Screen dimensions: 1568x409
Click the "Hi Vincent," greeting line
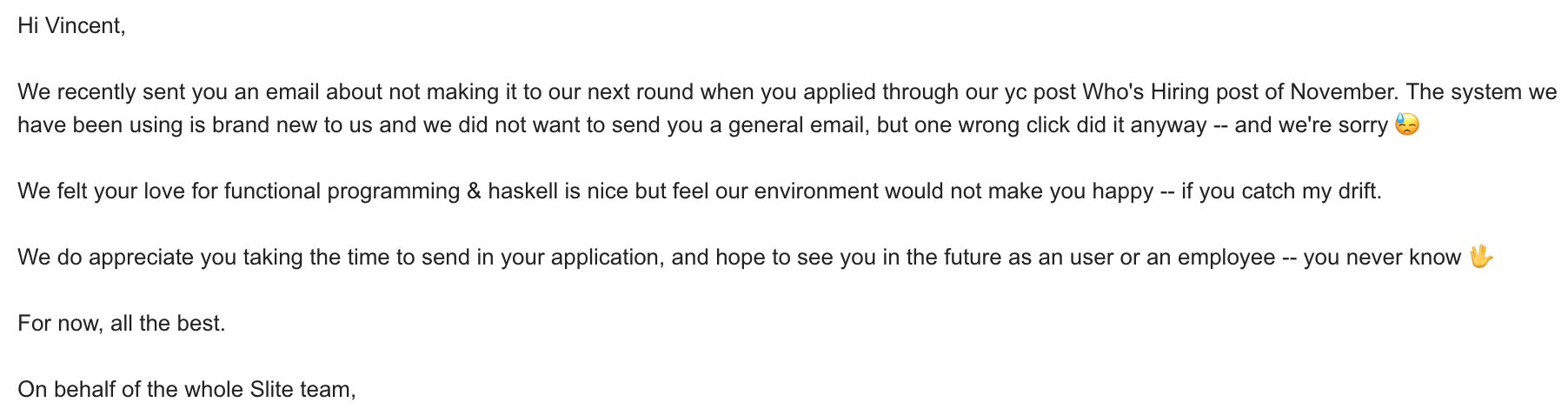(x=71, y=26)
